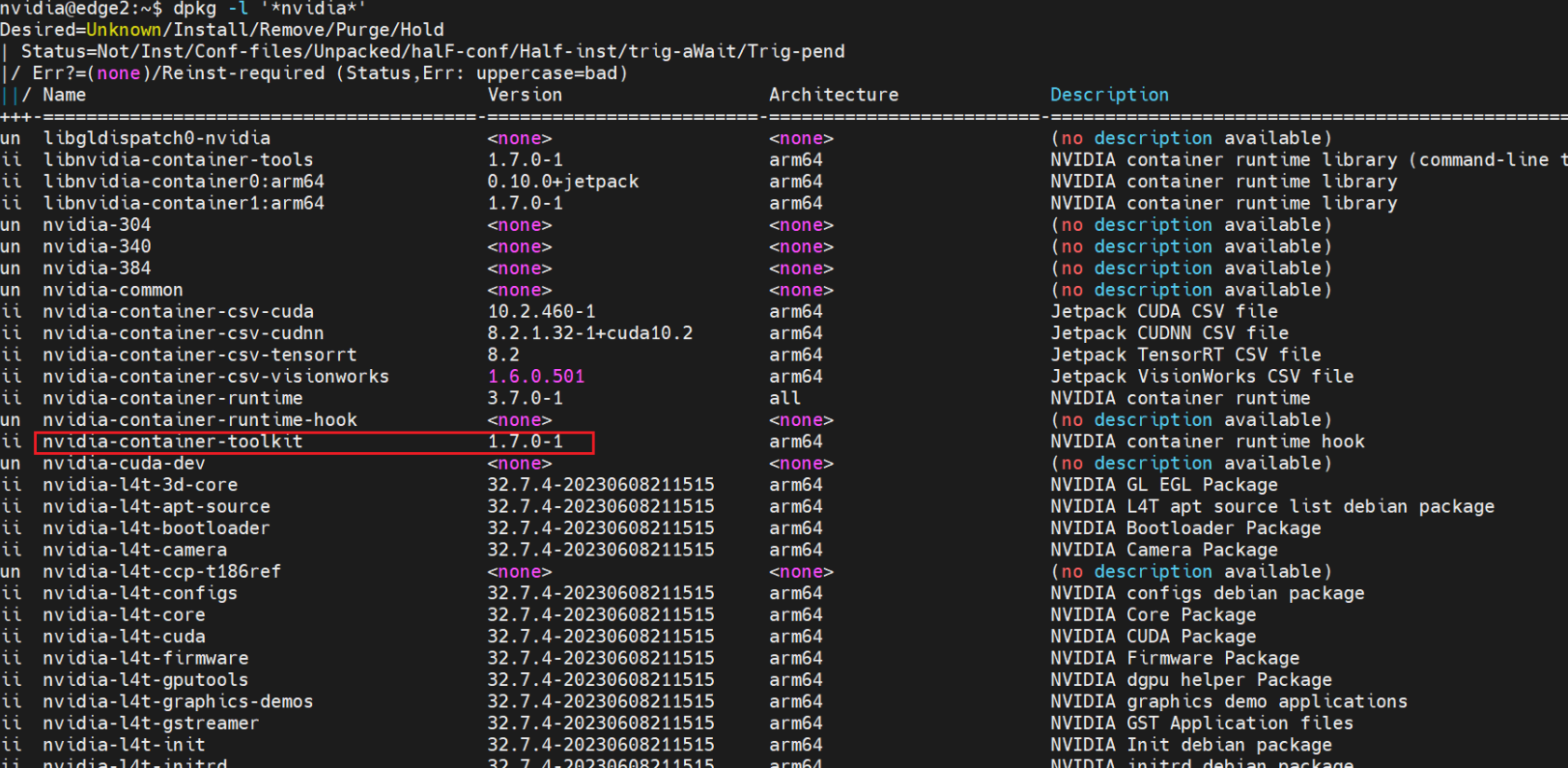Click package name nvidia-l4t-apt-source
1568x768 pixels.
click(x=157, y=506)
